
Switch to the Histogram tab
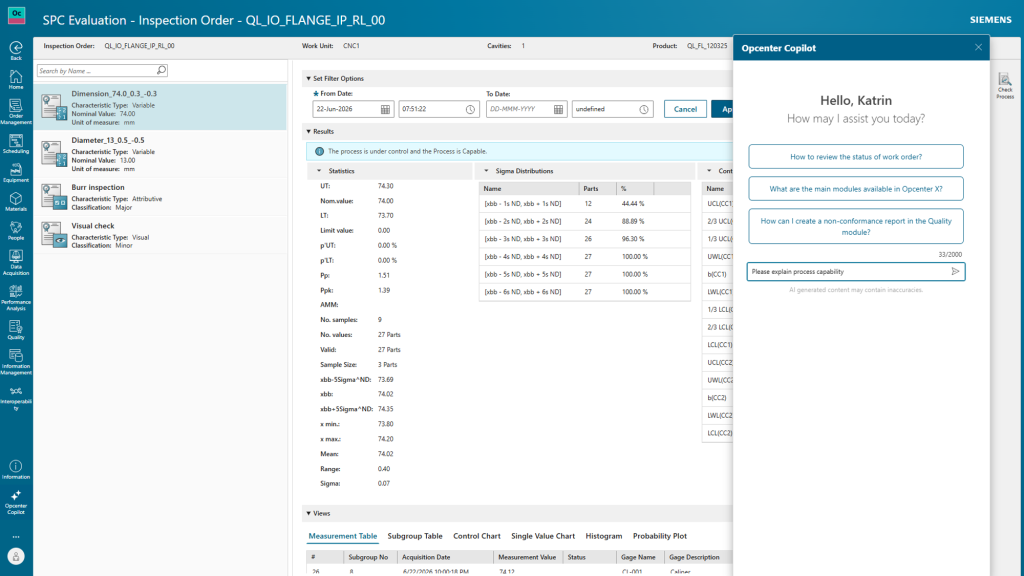click(x=603, y=536)
